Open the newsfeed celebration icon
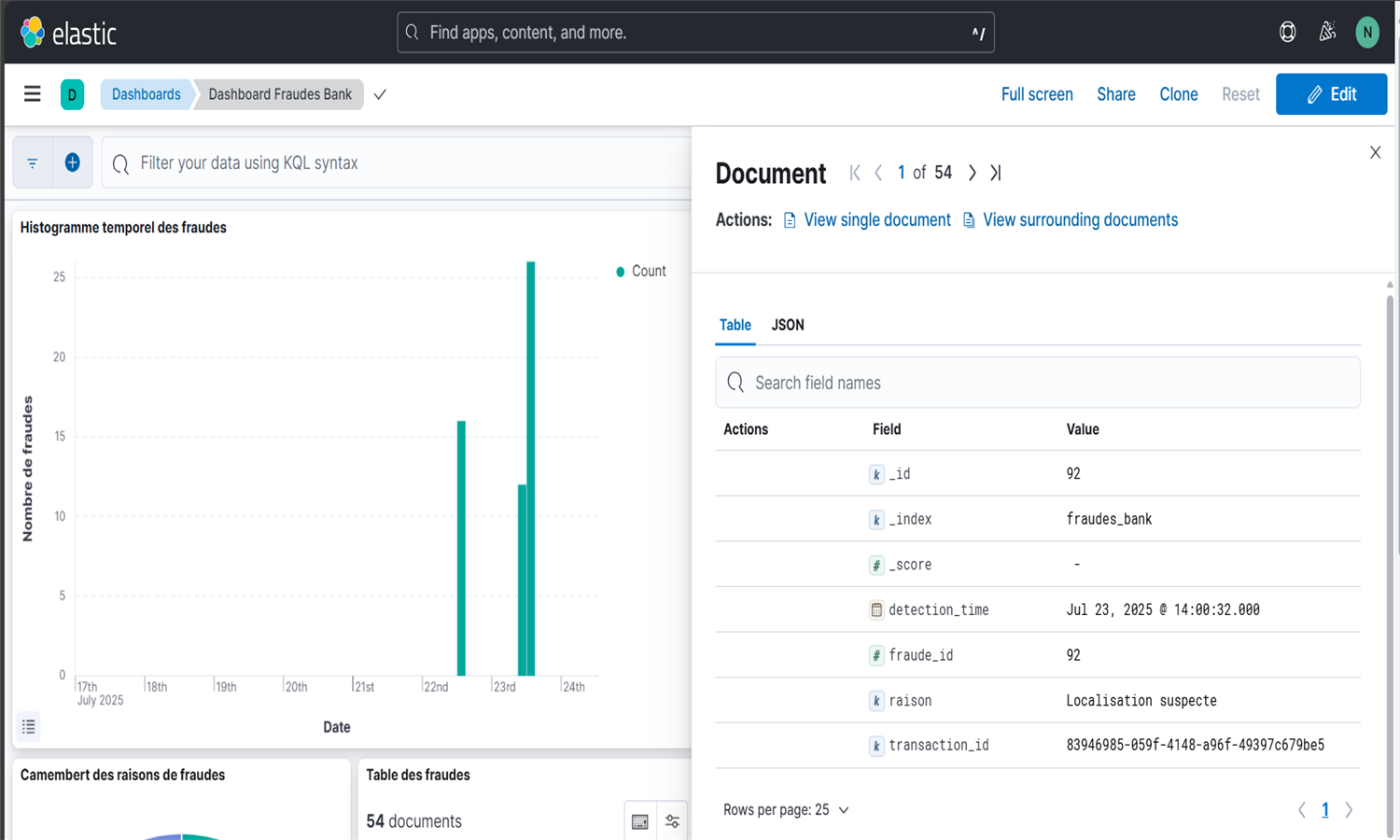Viewport: 1400px width, 840px height. point(1327,33)
